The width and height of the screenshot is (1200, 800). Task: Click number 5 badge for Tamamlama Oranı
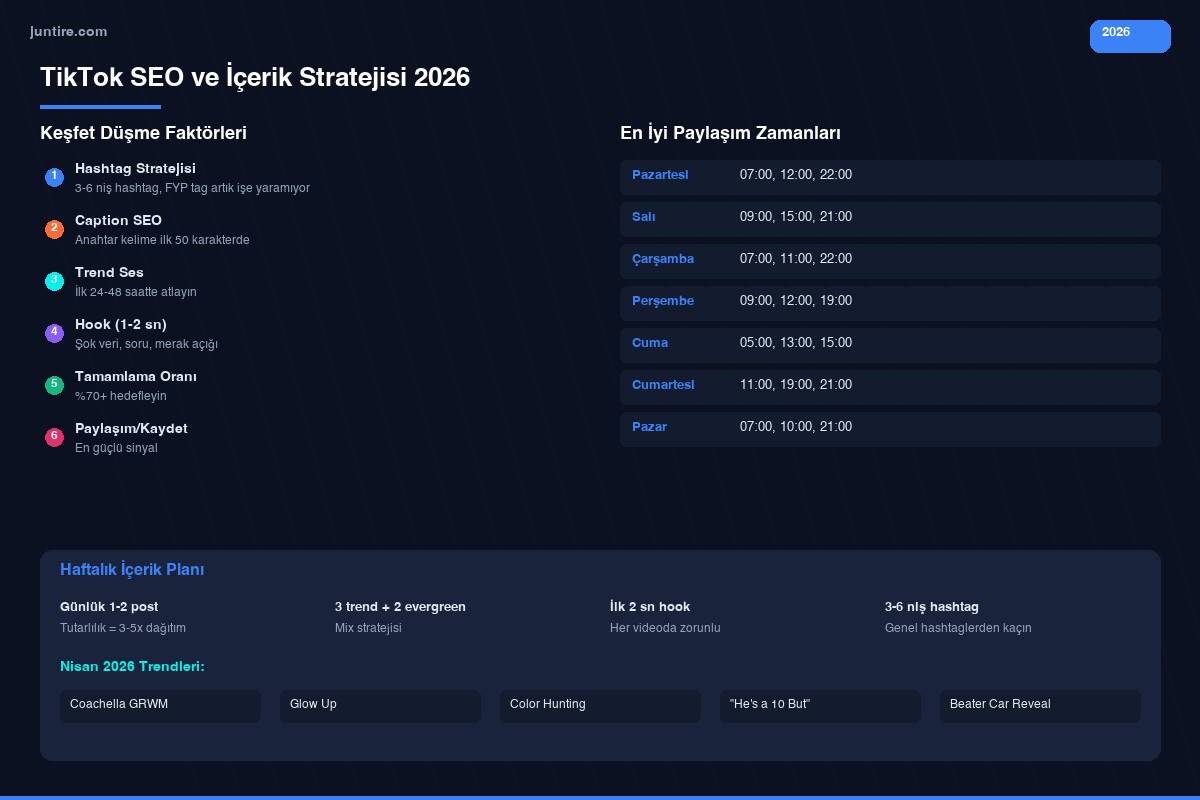click(x=54, y=385)
